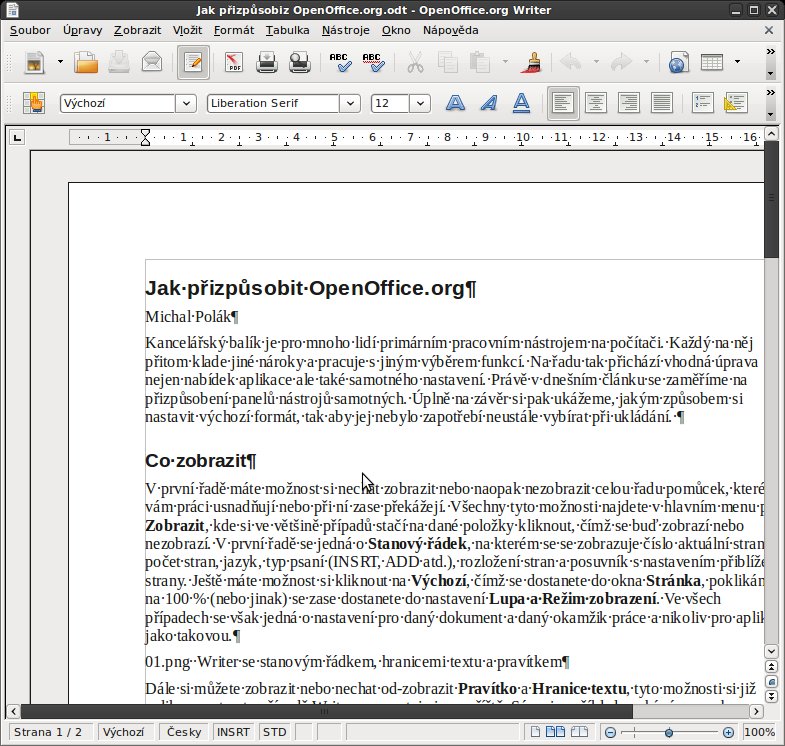The width and height of the screenshot is (785, 746).
Task: Open the Undo history dropdown arrow
Action: coord(596,62)
